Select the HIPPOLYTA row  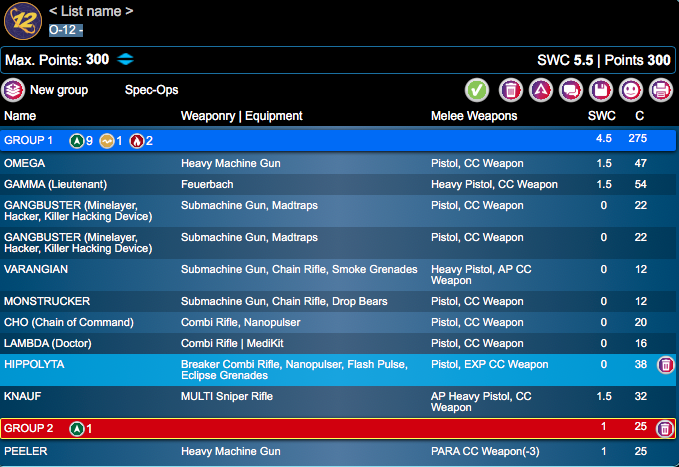pyautogui.click(x=338, y=370)
